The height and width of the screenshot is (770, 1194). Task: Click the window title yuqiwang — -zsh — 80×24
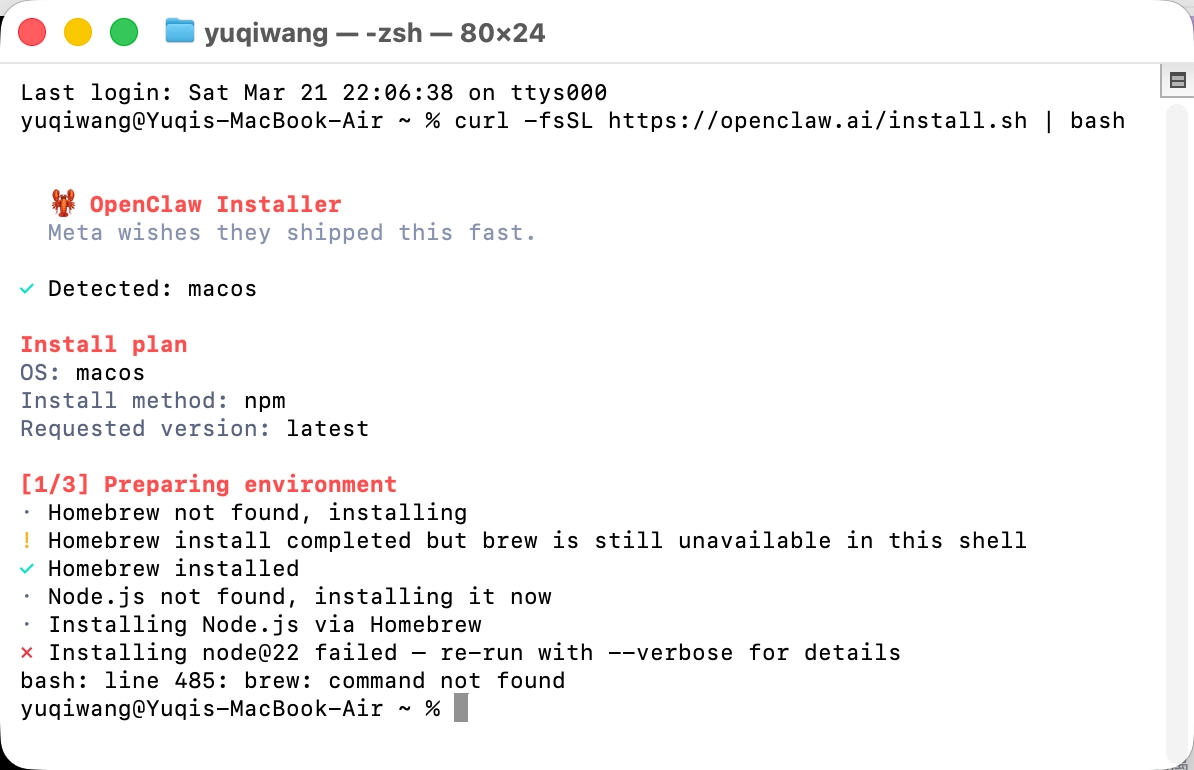[374, 33]
